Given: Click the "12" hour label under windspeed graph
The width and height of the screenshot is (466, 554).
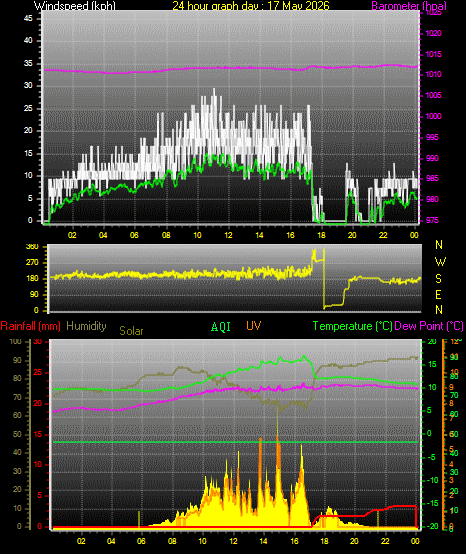Looking at the screenshot, I should tap(228, 235).
